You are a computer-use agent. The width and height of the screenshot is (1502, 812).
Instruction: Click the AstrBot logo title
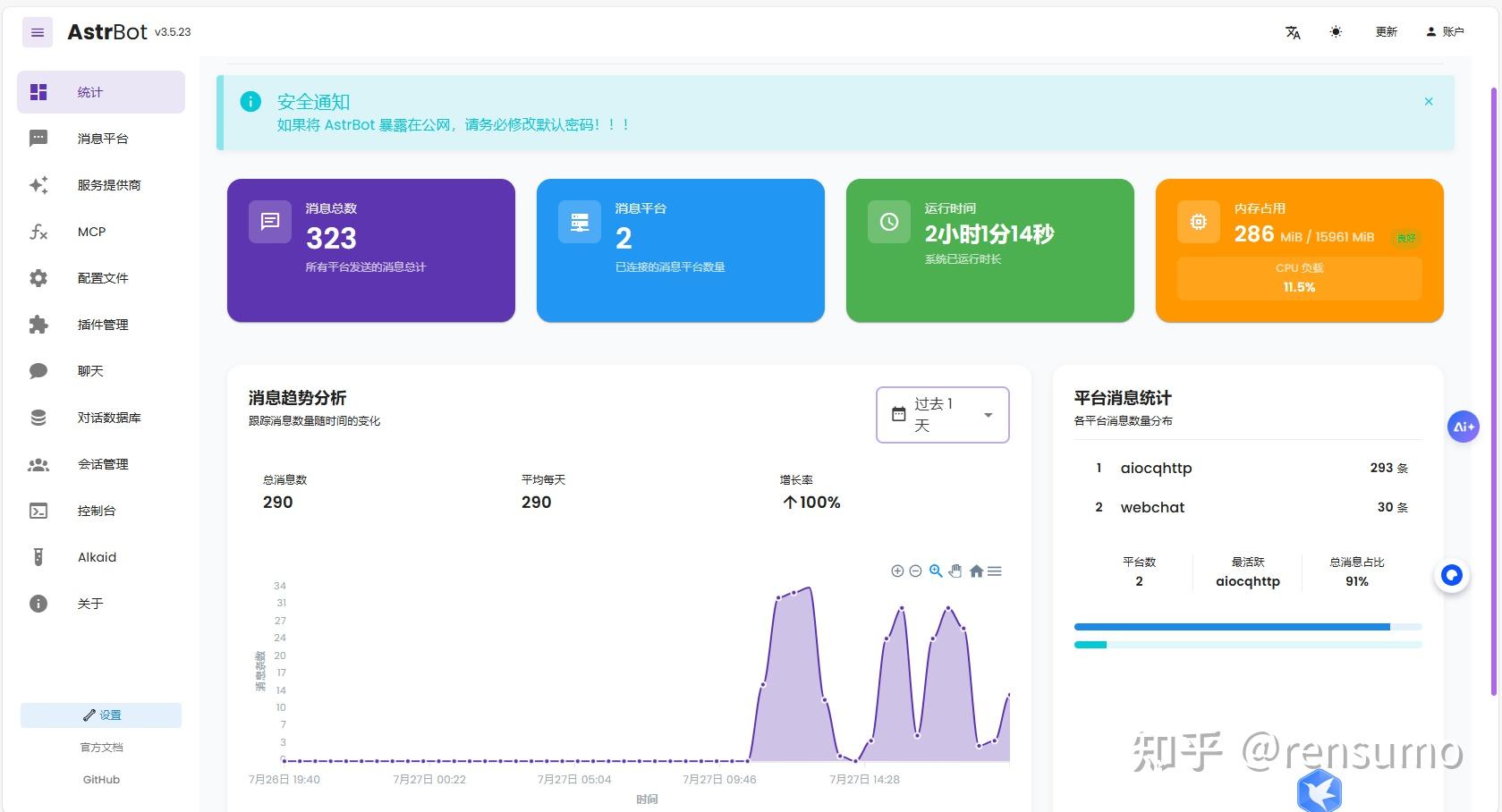[x=107, y=32]
